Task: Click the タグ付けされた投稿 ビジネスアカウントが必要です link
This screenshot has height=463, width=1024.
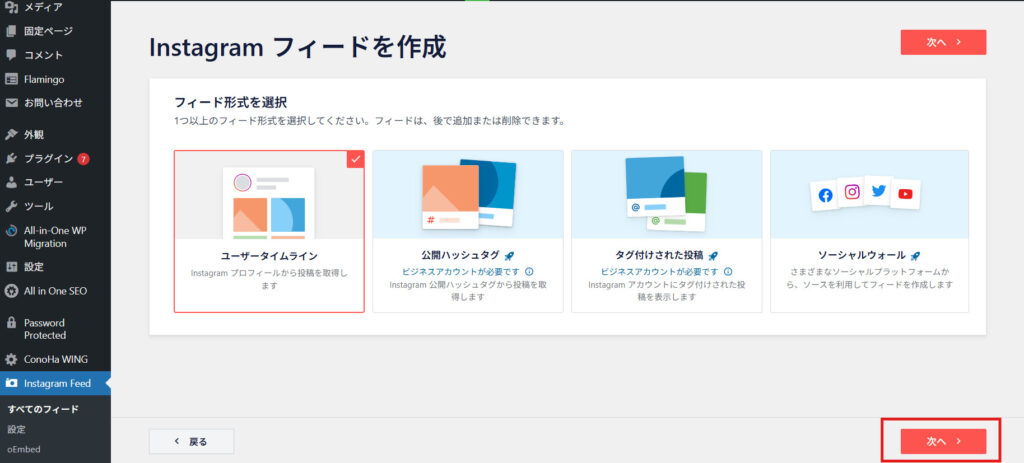Action: (661, 272)
